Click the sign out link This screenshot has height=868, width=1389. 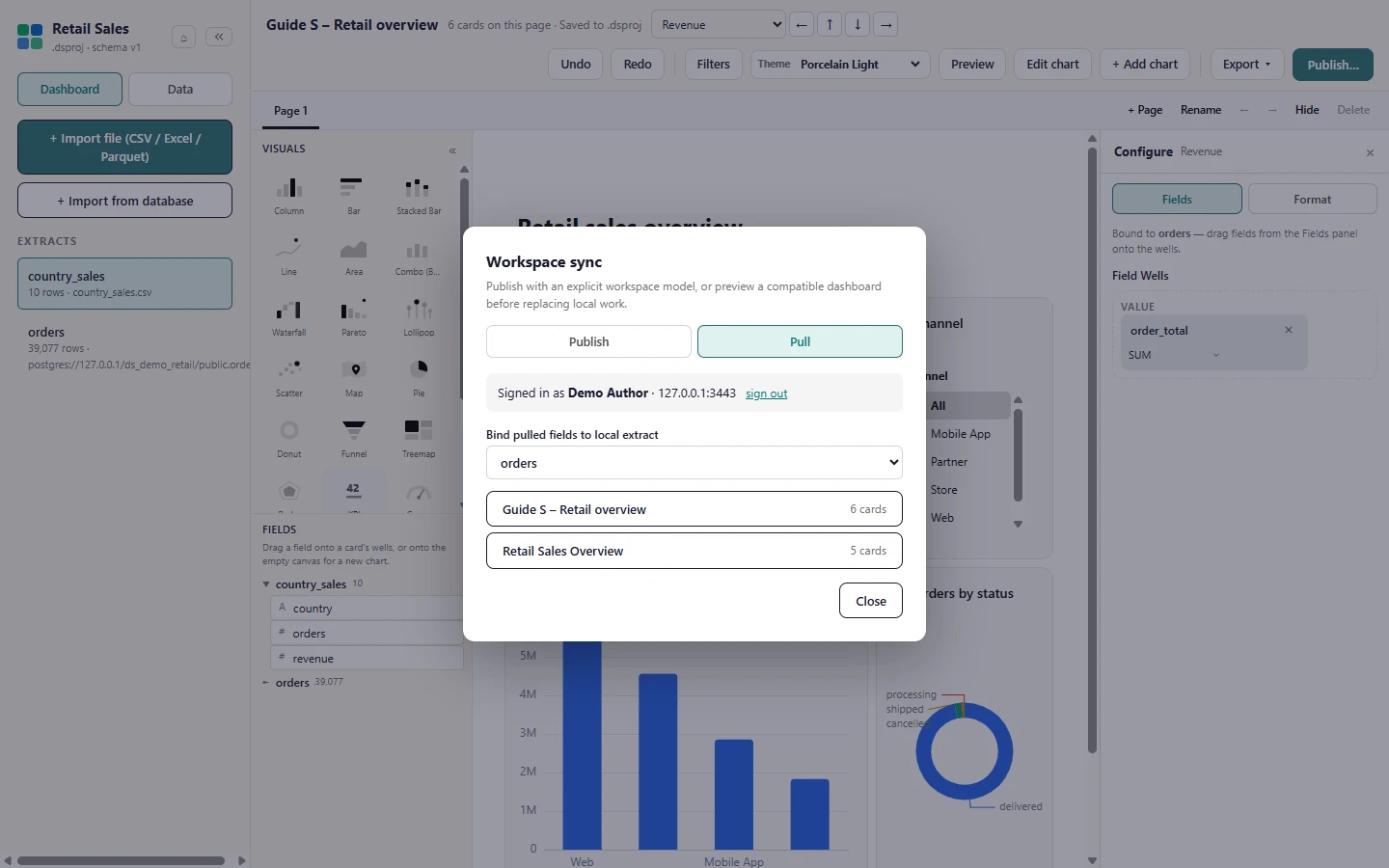(x=766, y=393)
